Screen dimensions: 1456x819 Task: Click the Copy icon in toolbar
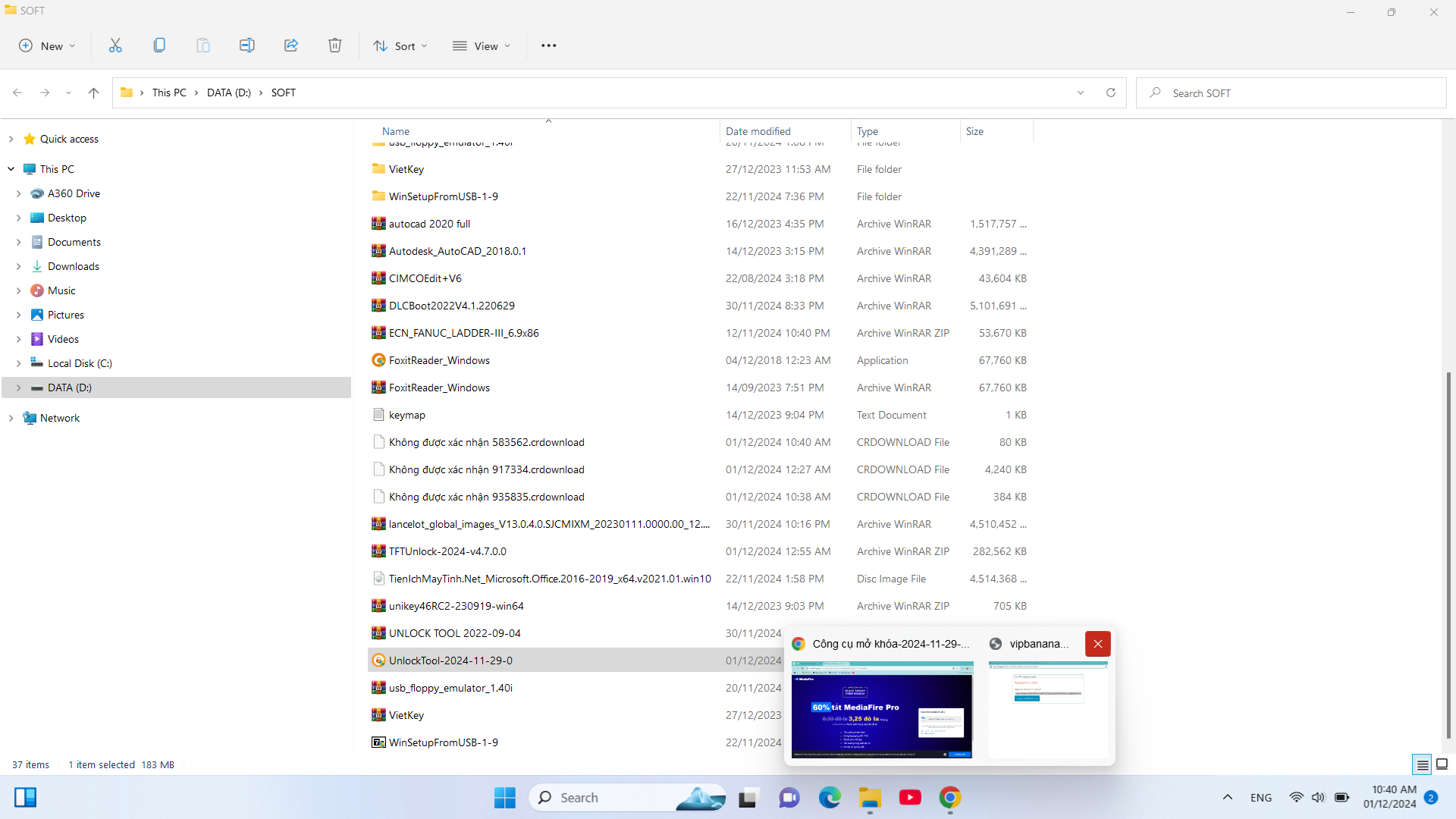click(159, 45)
